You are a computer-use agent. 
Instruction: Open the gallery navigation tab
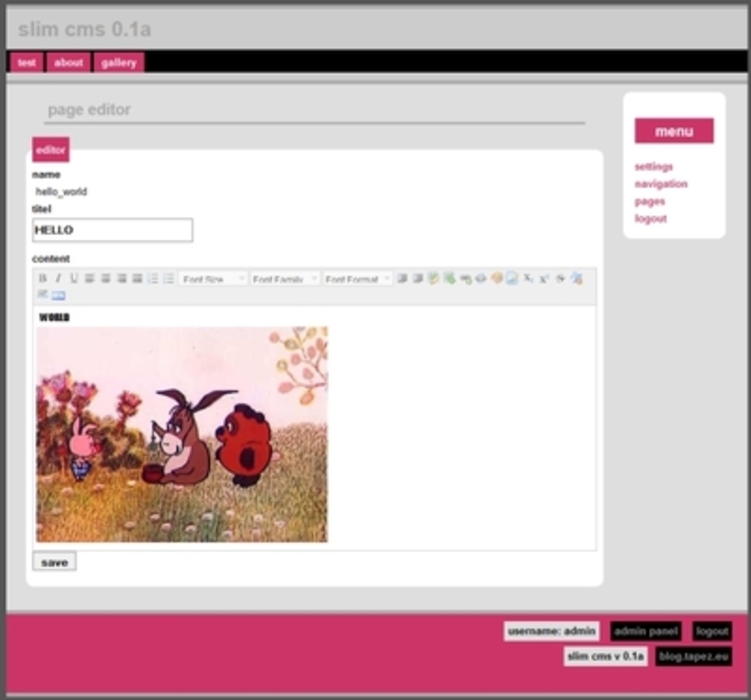[119, 62]
